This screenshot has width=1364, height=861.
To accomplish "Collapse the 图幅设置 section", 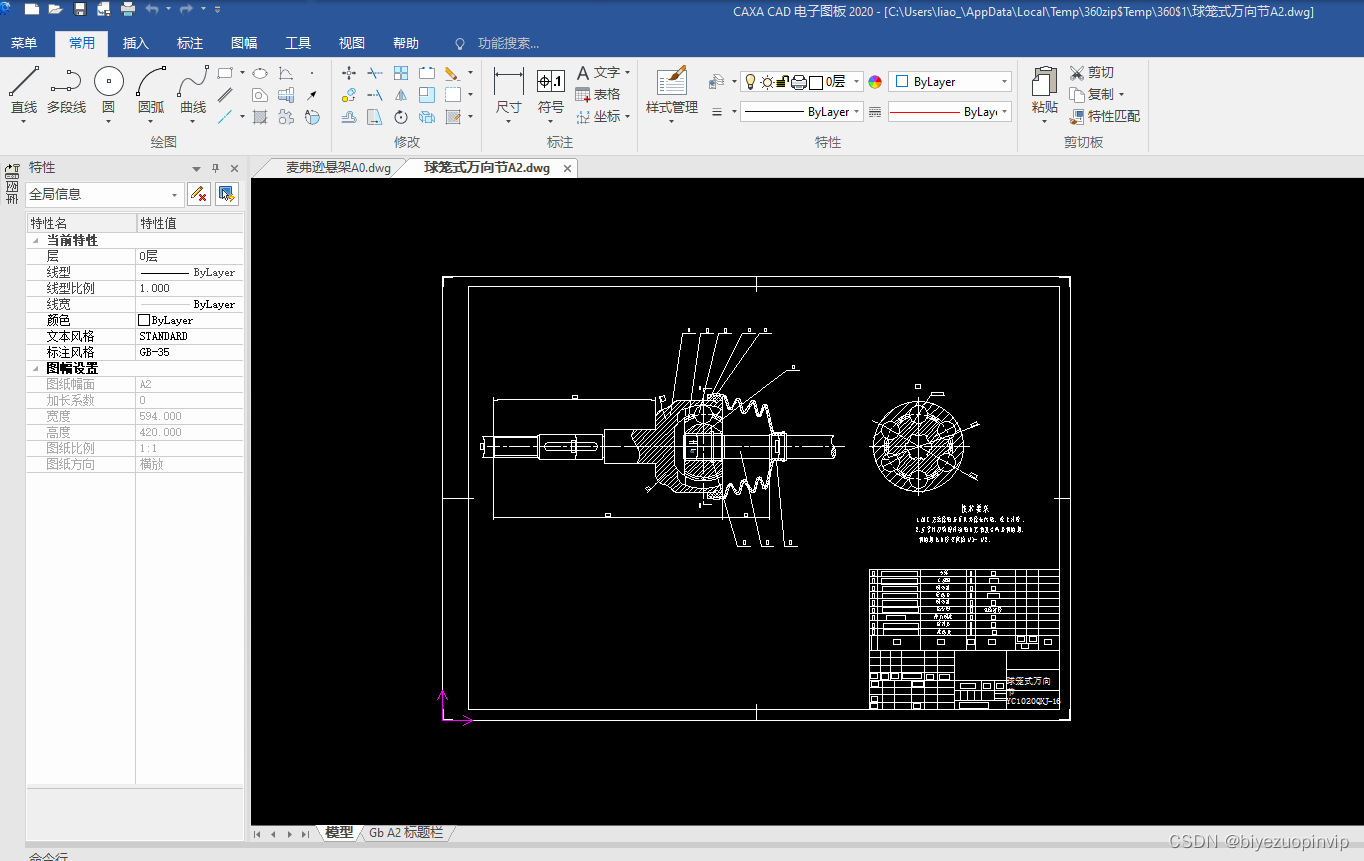I will click(x=36, y=369).
